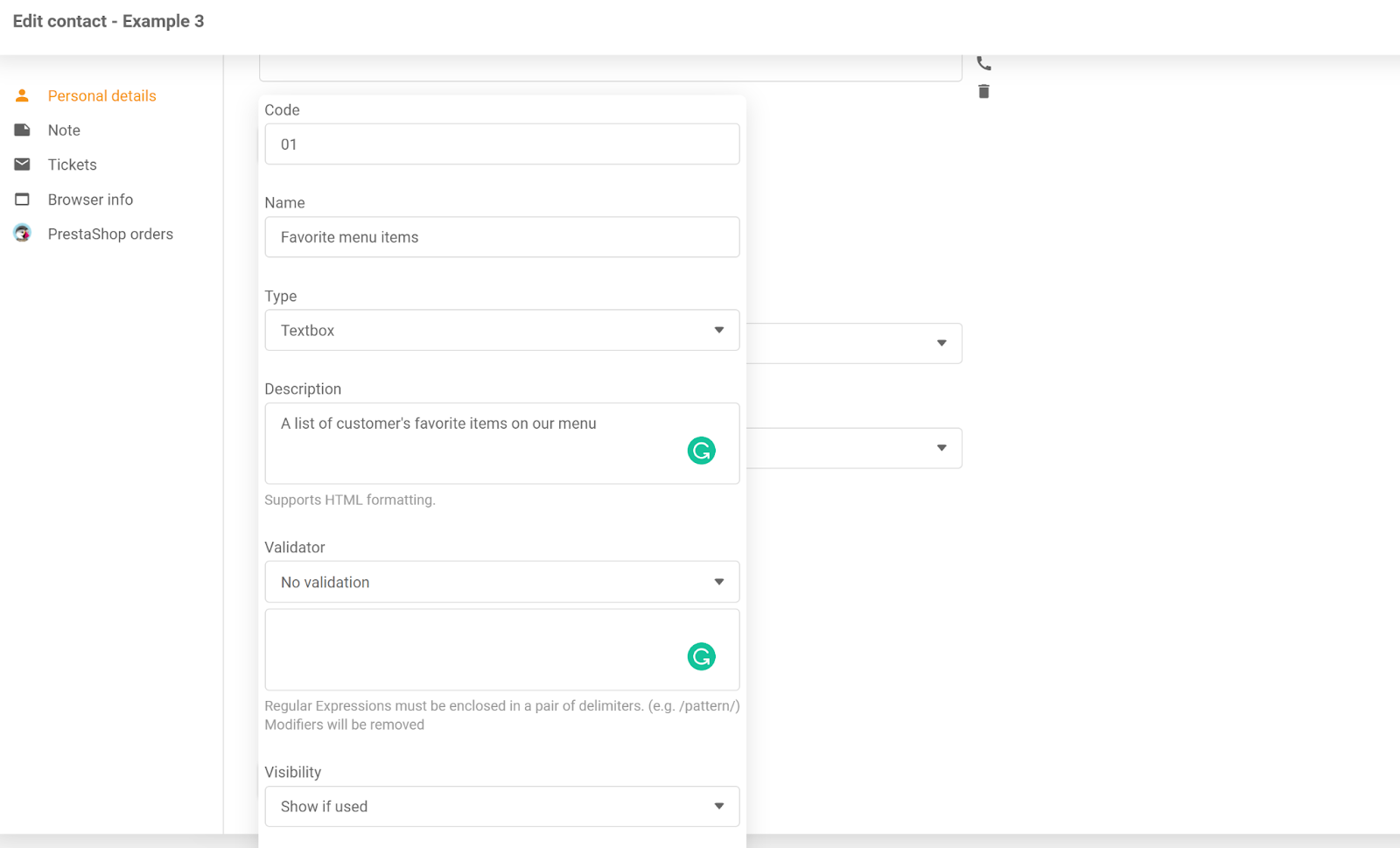The height and width of the screenshot is (848, 1400).
Task: Click the Note icon in sidebar
Action: coord(23,130)
